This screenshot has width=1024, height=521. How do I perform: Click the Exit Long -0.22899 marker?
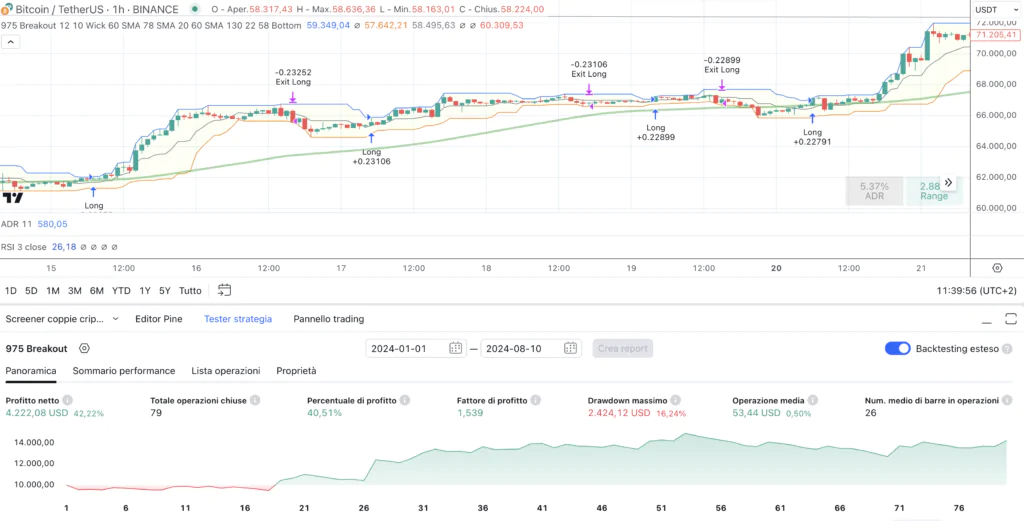point(722,85)
